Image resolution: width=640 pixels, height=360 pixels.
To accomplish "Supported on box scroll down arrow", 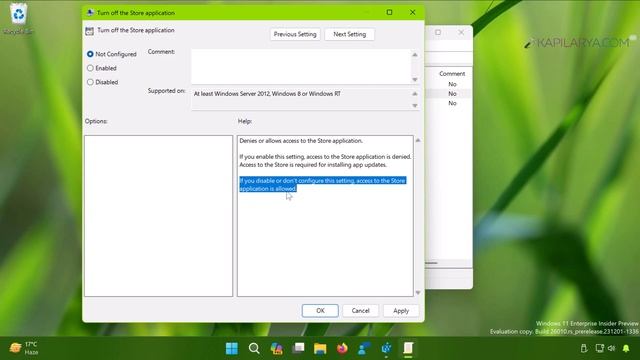I will click(x=415, y=106).
